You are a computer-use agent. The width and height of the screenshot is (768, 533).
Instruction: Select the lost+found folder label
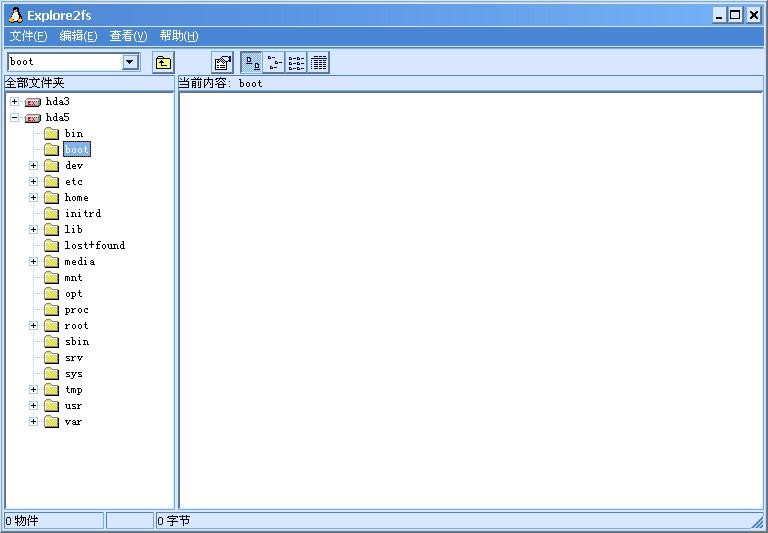(95, 245)
